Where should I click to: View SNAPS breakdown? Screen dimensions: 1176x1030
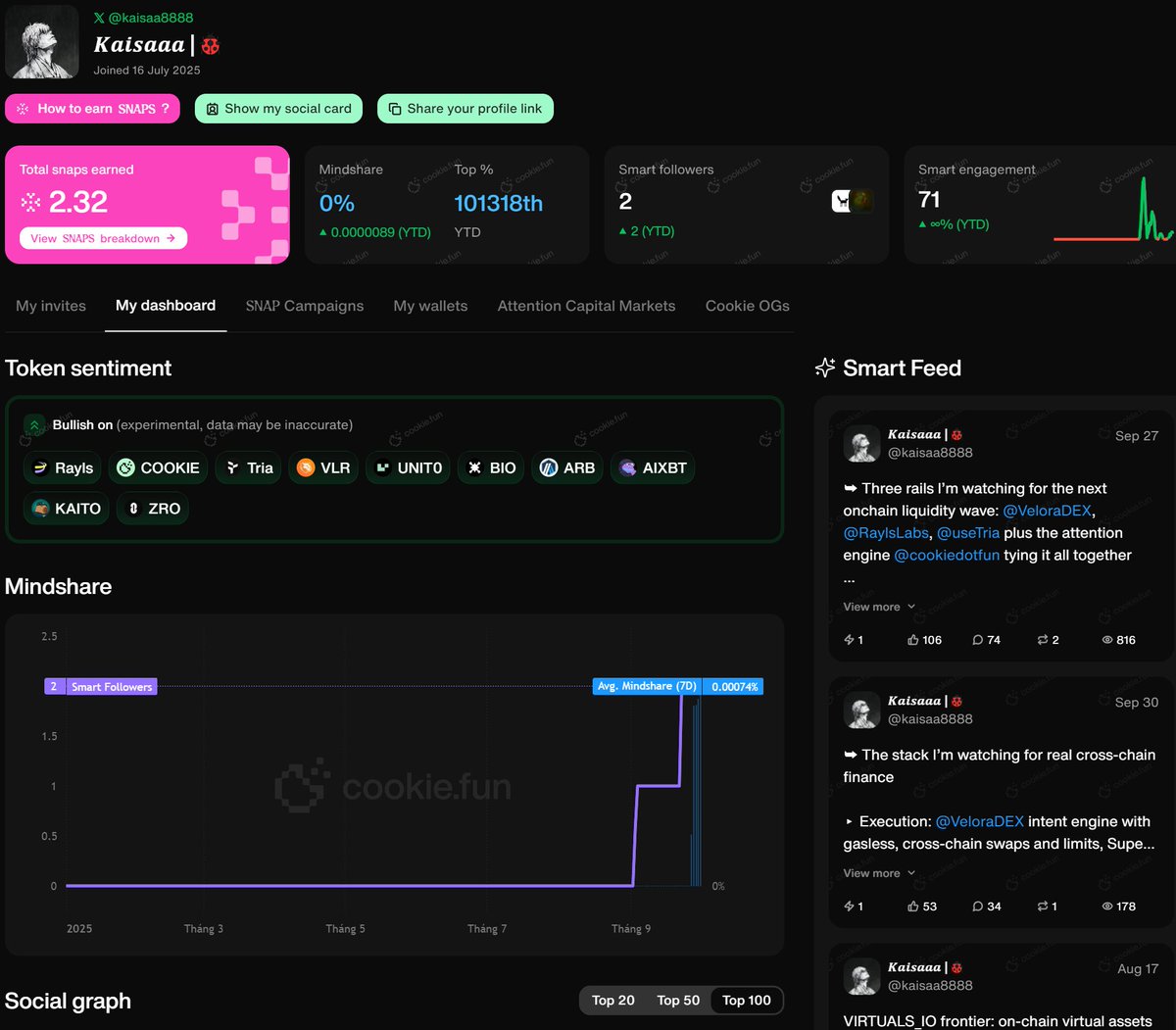(x=103, y=238)
